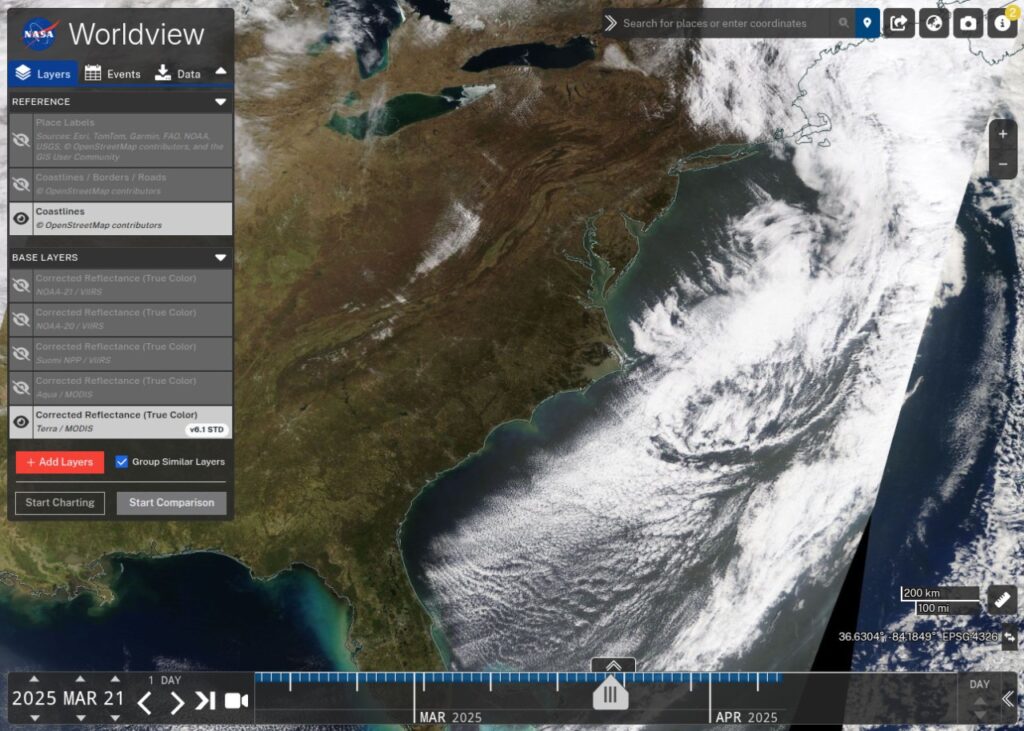Uncheck Group Similar Layers
The width and height of the screenshot is (1024, 731).
tap(122, 462)
